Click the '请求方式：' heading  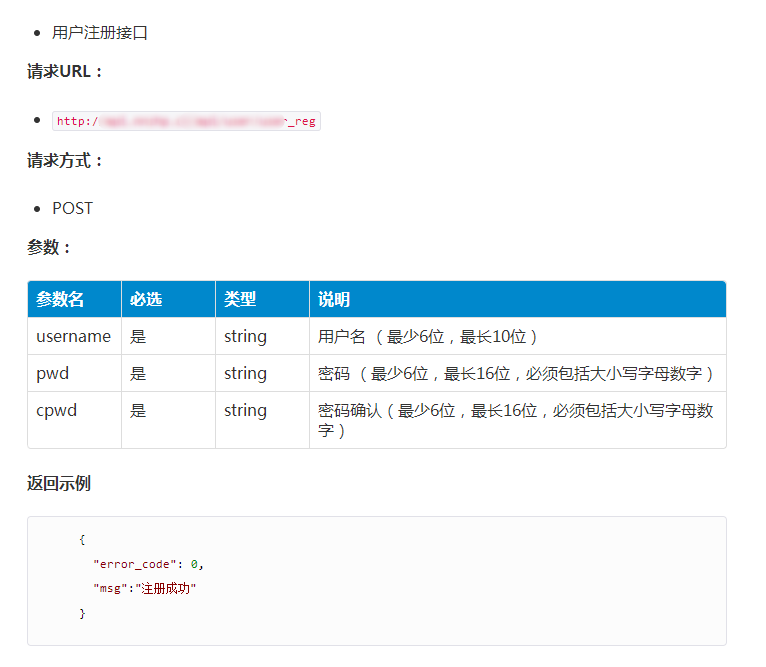[65, 160]
